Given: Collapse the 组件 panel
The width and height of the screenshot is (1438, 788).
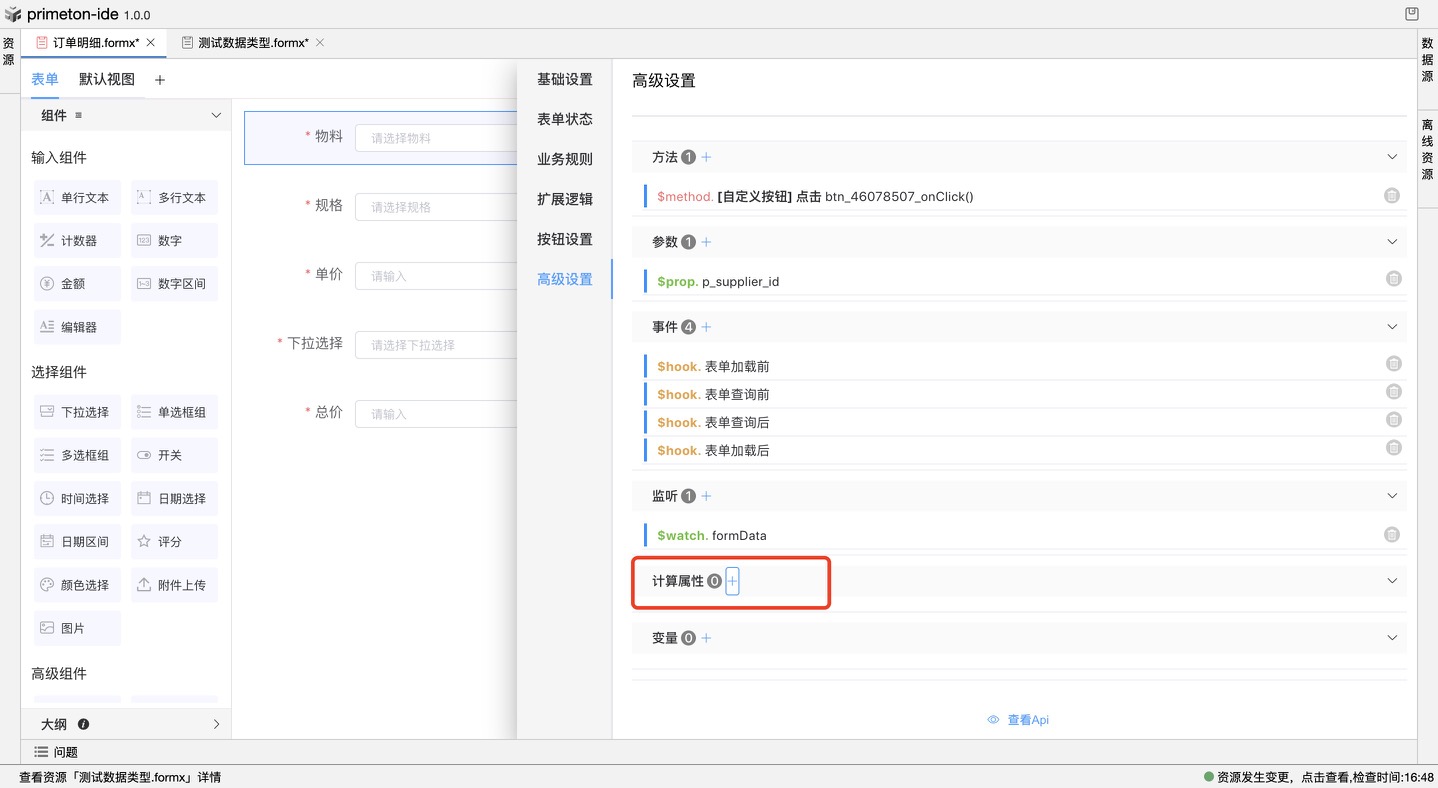Looking at the screenshot, I should [216, 116].
